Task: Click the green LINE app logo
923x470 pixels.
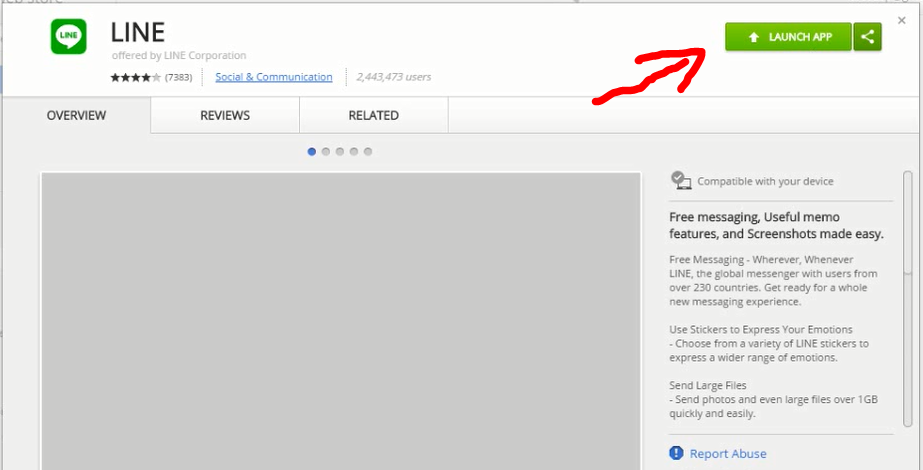Action: pyautogui.click(x=68, y=37)
